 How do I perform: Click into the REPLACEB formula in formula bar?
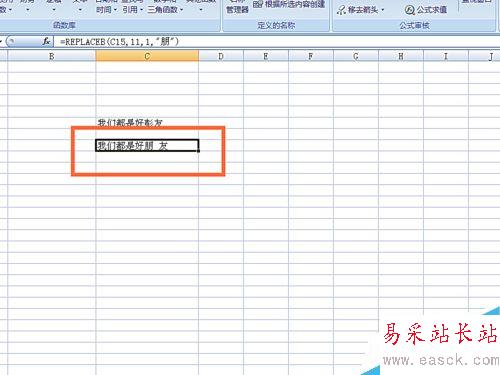click(119, 42)
